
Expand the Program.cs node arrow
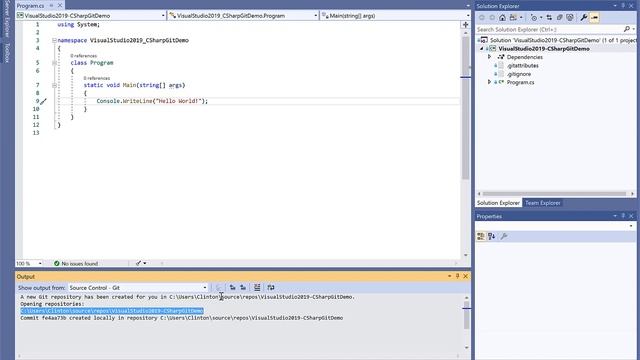click(x=489, y=82)
